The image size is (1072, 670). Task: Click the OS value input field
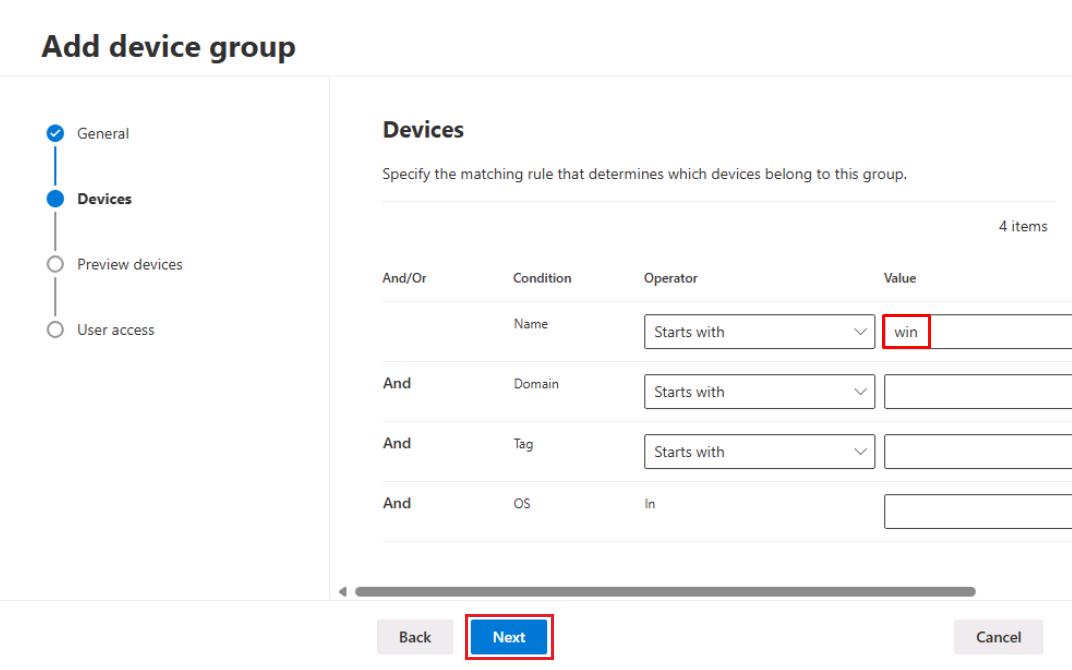(977, 512)
